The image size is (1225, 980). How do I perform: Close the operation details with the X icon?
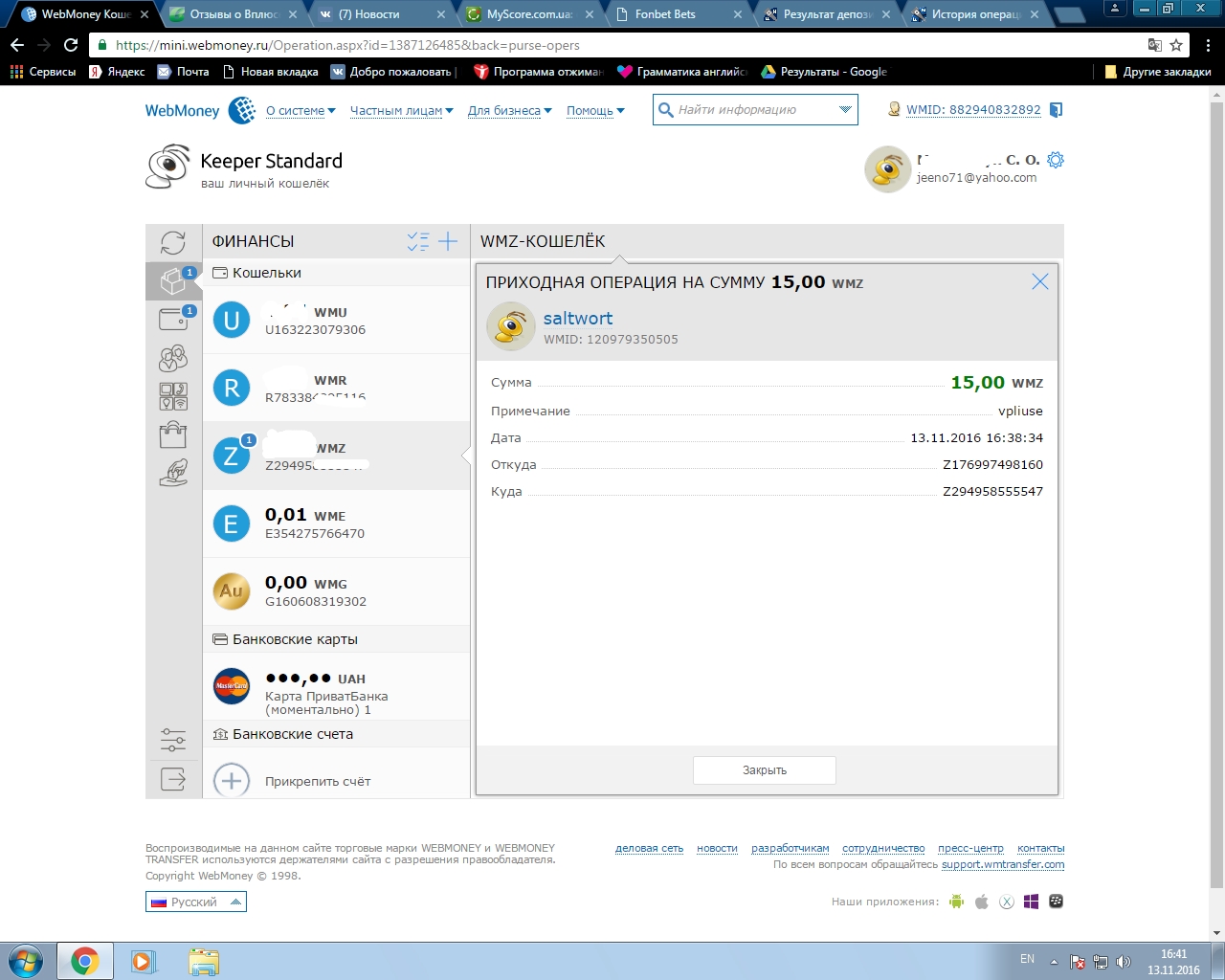1040,281
